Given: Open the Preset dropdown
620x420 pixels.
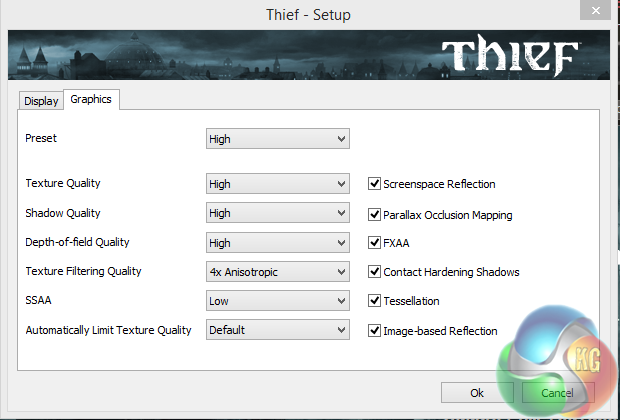Looking at the screenshot, I should tap(278, 139).
